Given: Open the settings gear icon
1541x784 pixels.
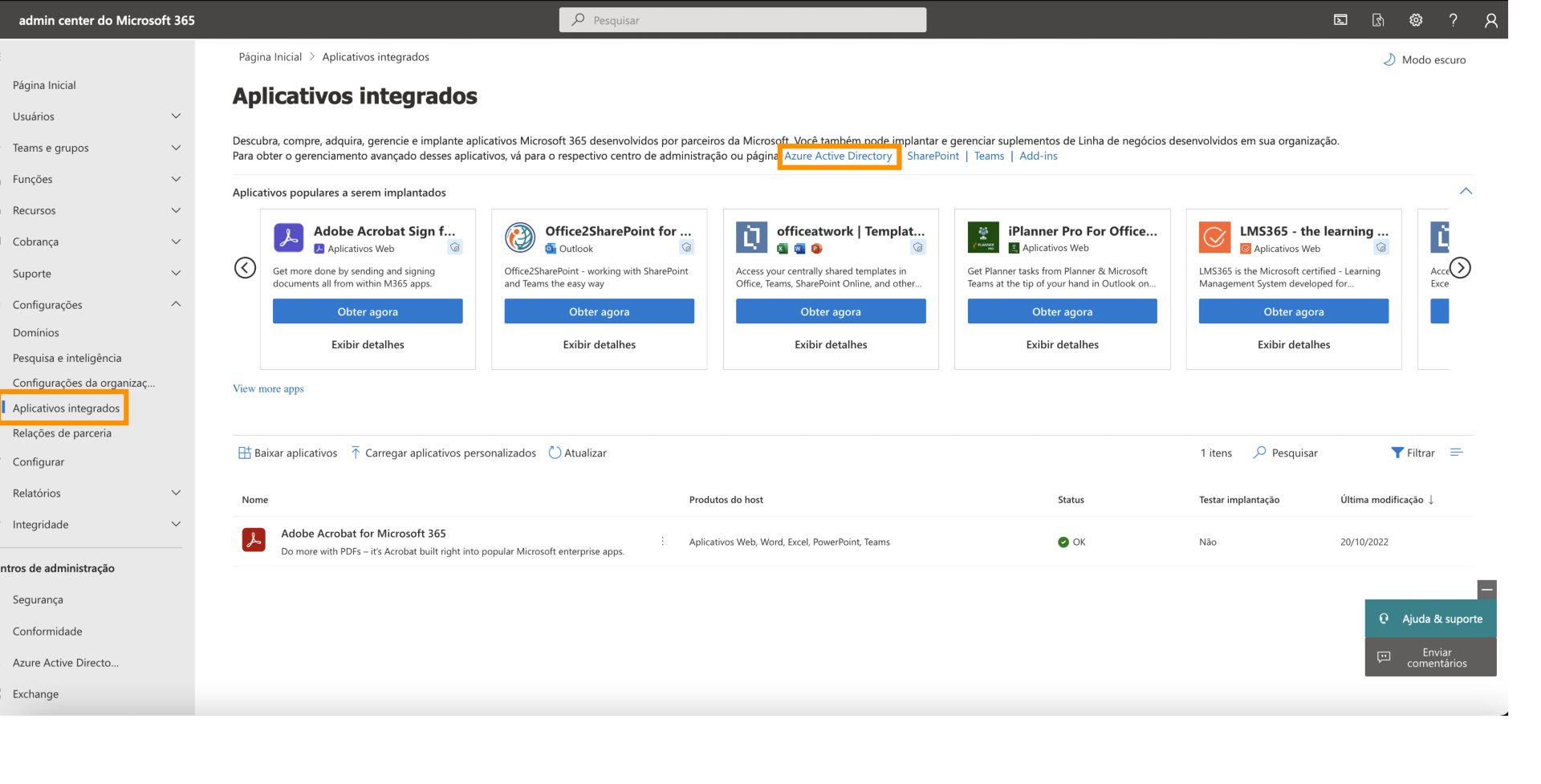Looking at the screenshot, I should point(1416,20).
